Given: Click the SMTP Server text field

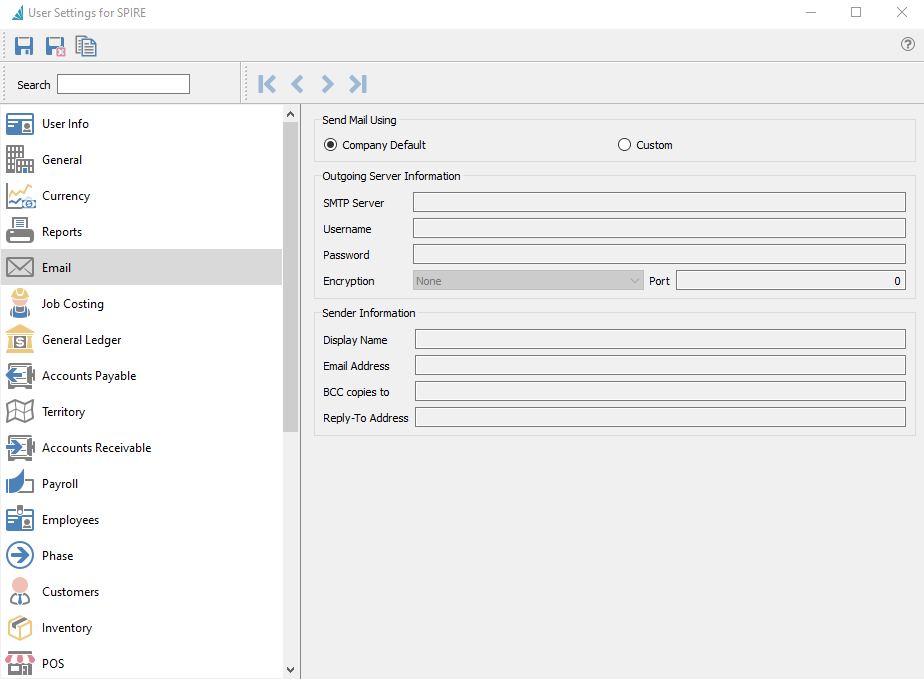Looking at the screenshot, I should pos(659,203).
